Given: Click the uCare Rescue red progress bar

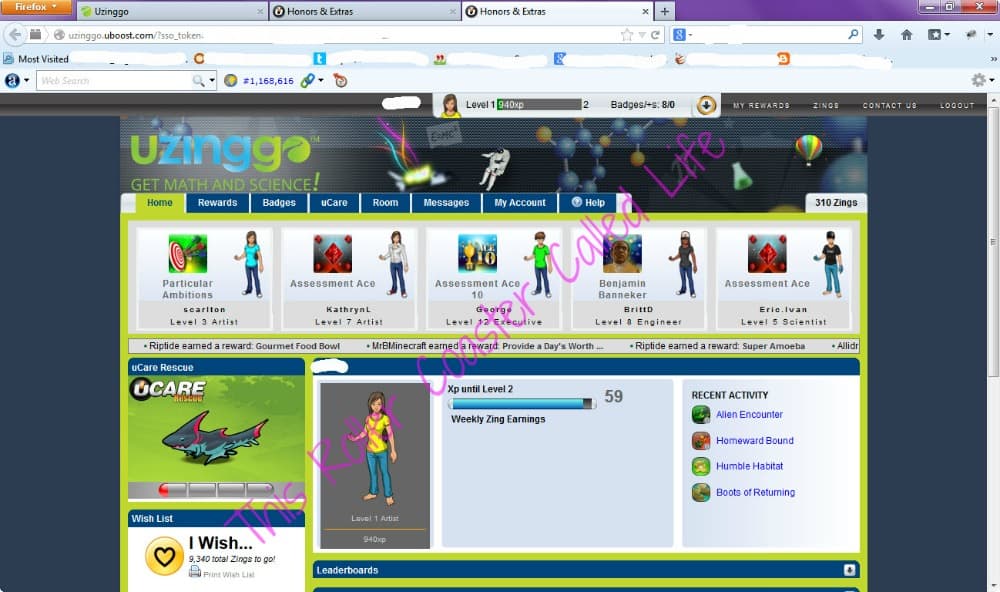Looking at the screenshot, I should (216, 489).
